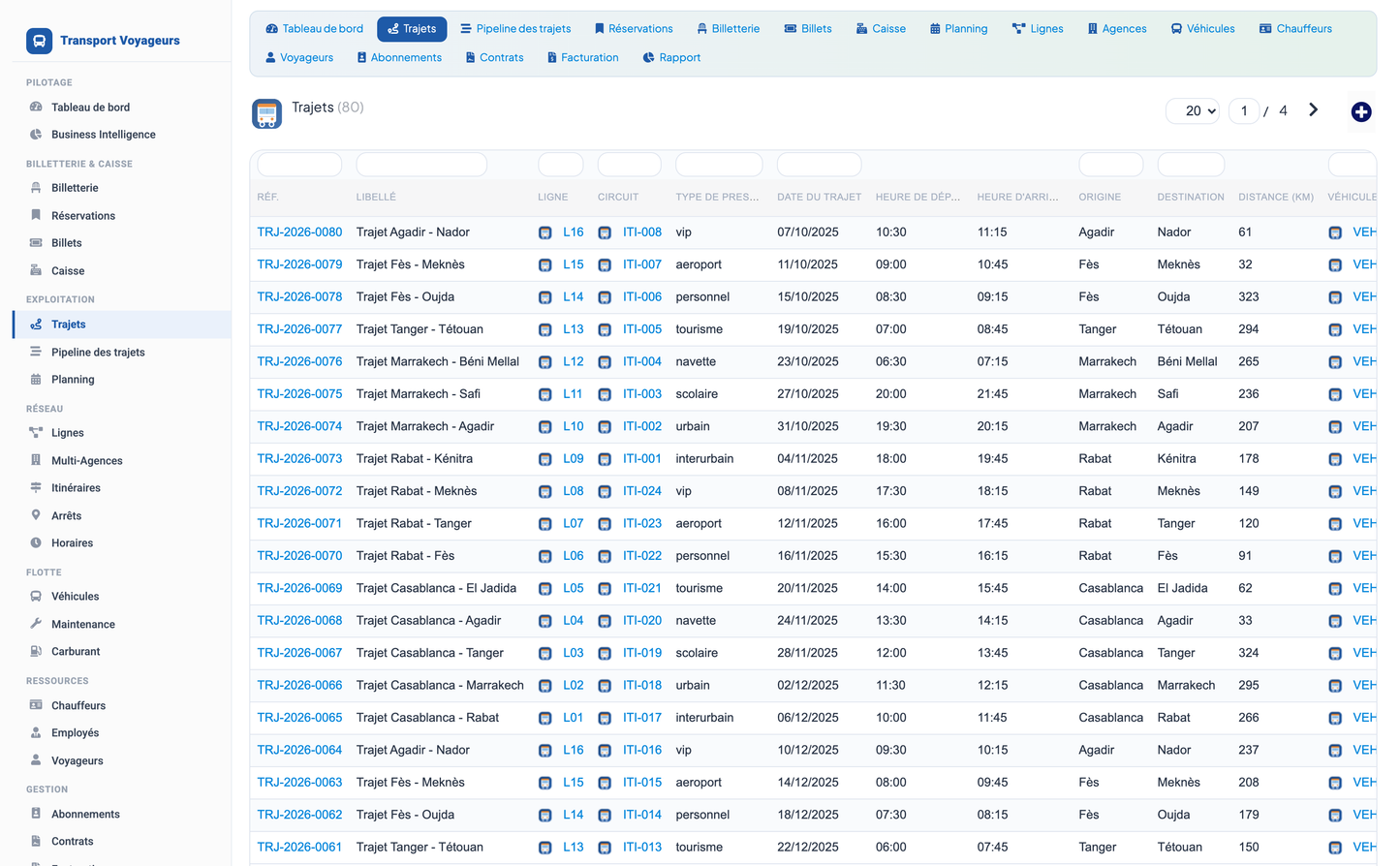Viewport: 1400px width, 866px height.
Task: Open trajet link TRJ-2026-0075
Action: (x=299, y=394)
